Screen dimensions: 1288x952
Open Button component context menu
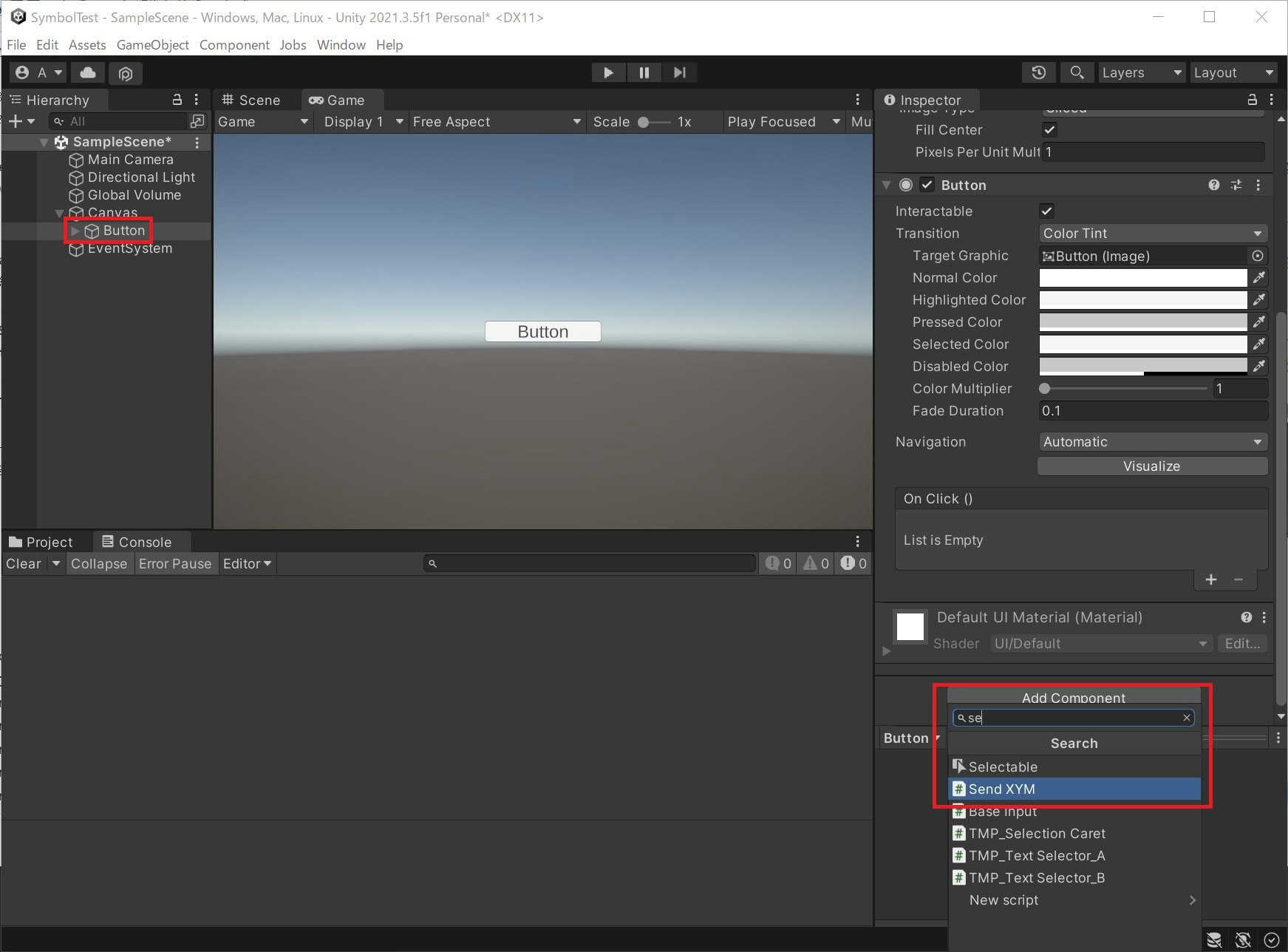pyautogui.click(x=1258, y=185)
